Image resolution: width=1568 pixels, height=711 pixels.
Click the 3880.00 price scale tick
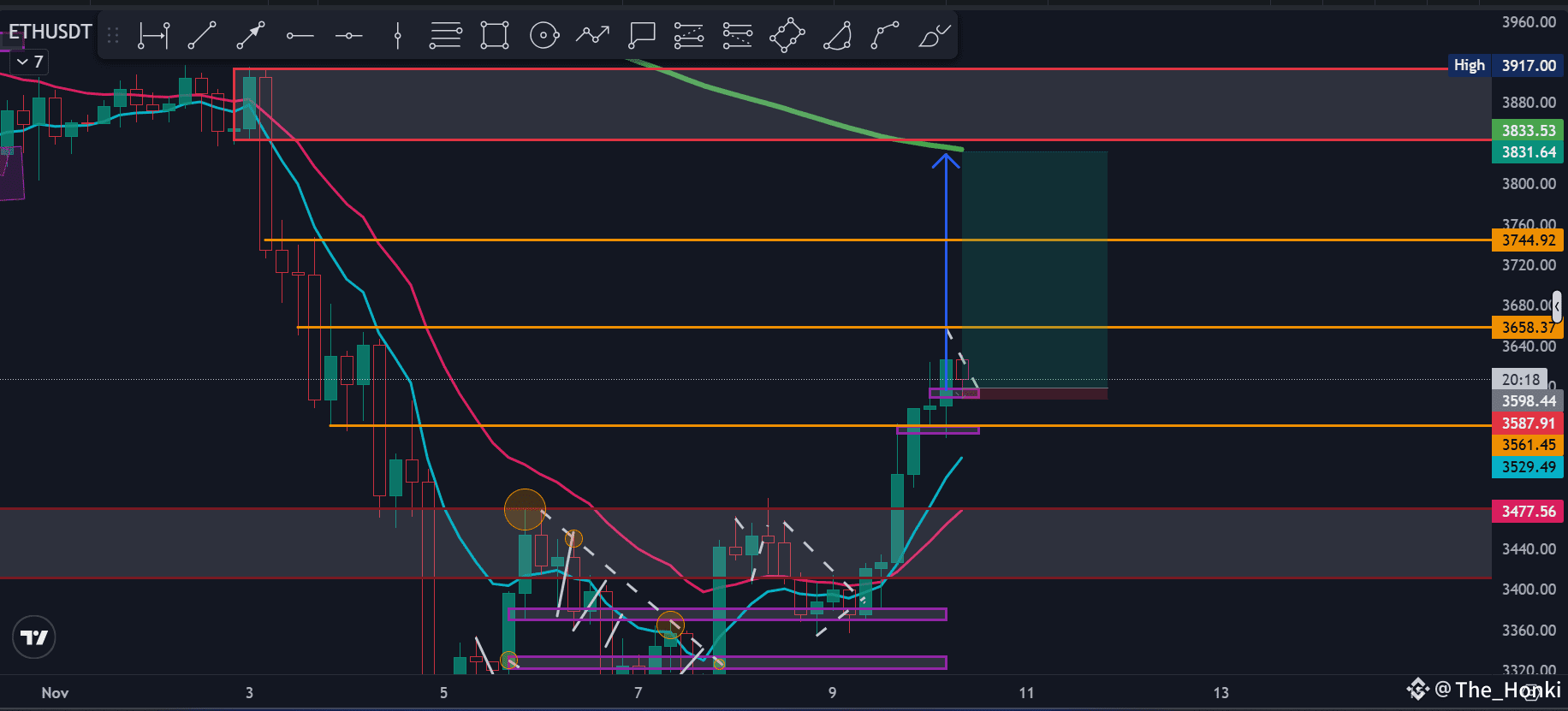1529,103
